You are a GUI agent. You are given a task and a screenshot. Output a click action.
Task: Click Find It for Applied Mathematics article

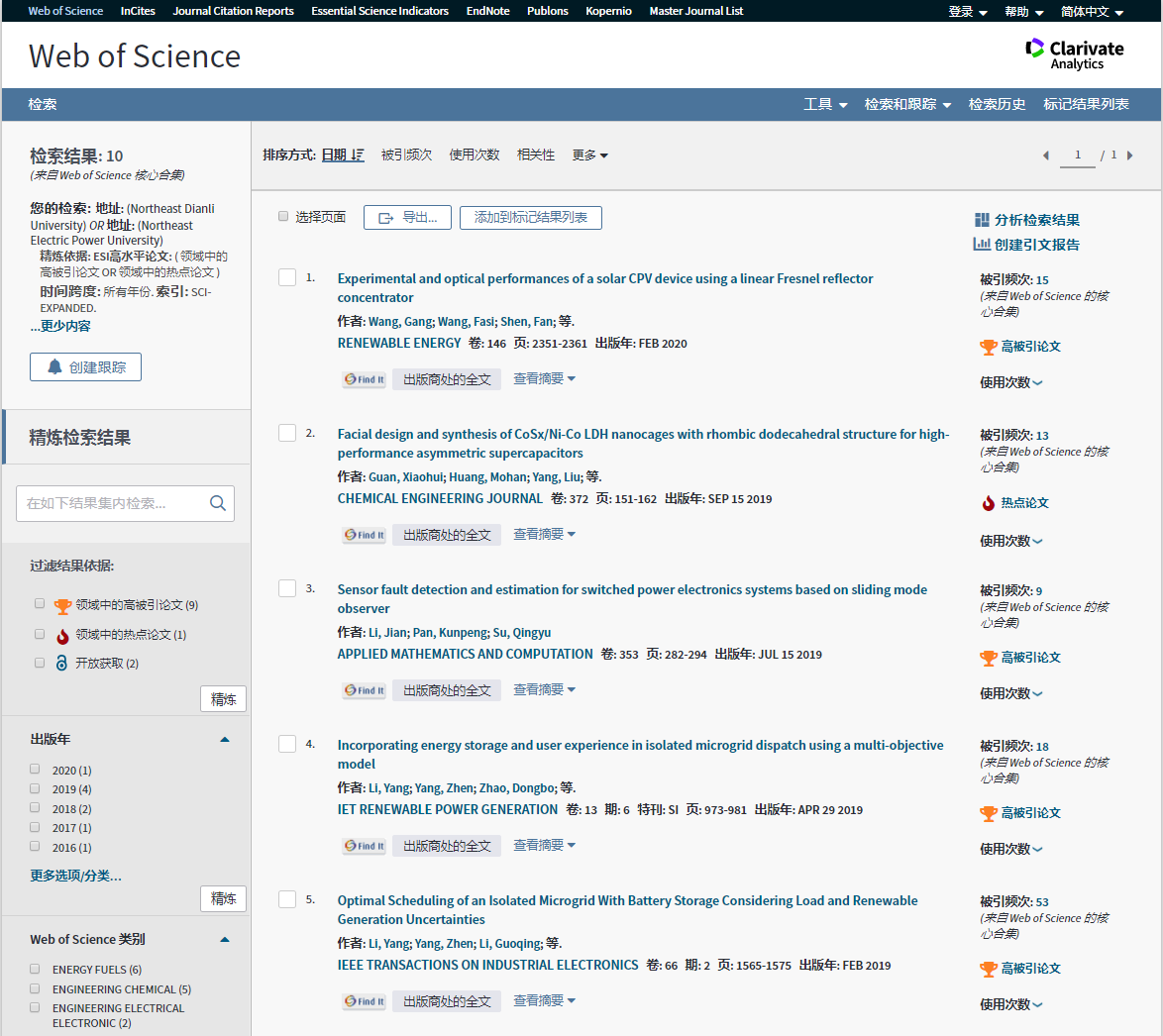click(365, 690)
